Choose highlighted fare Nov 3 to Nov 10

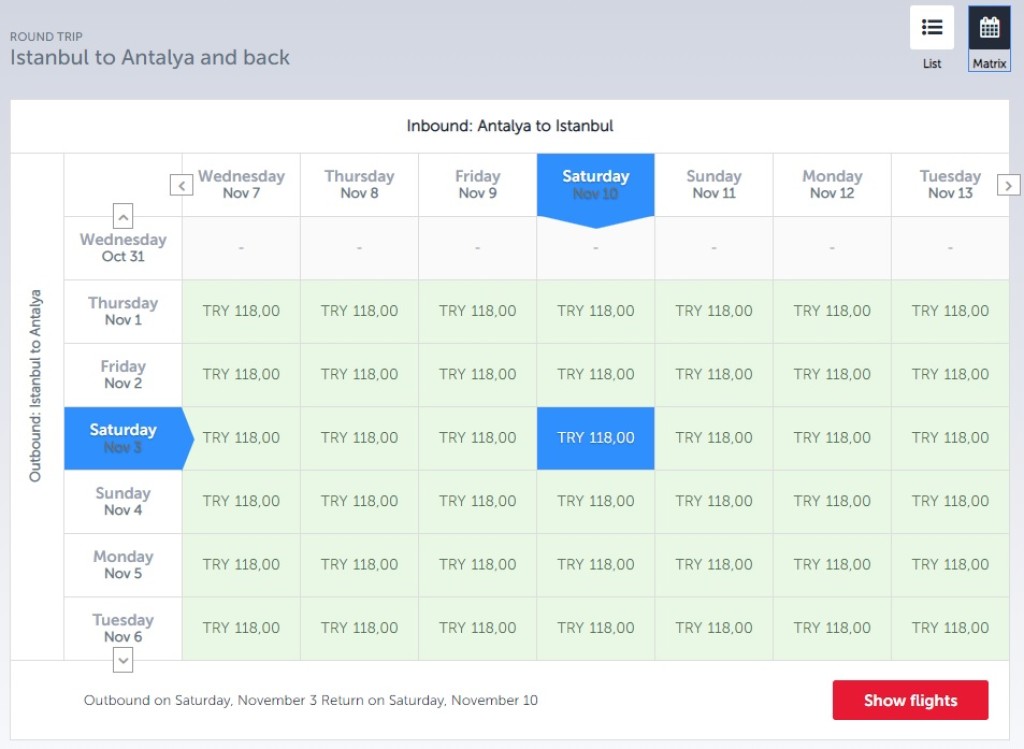(x=595, y=438)
